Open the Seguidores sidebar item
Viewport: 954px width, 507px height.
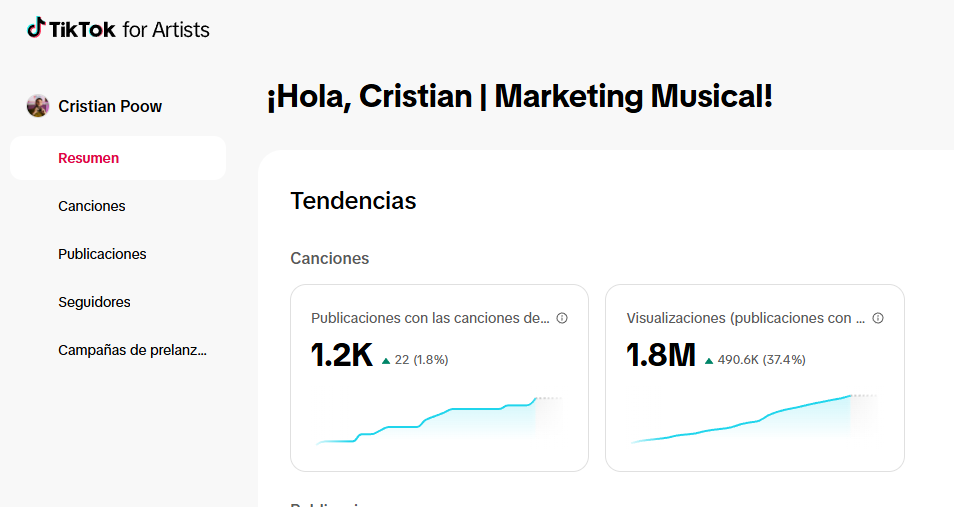coord(94,302)
